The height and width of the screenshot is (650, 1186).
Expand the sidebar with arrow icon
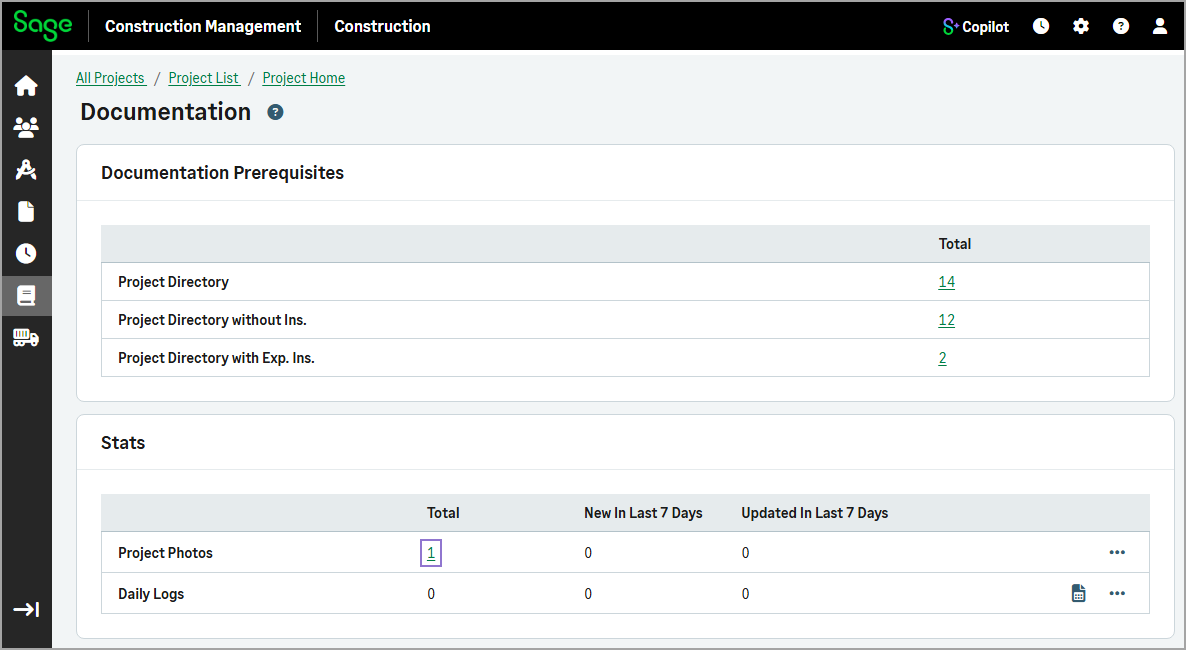pyautogui.click(x=26, y=609)
